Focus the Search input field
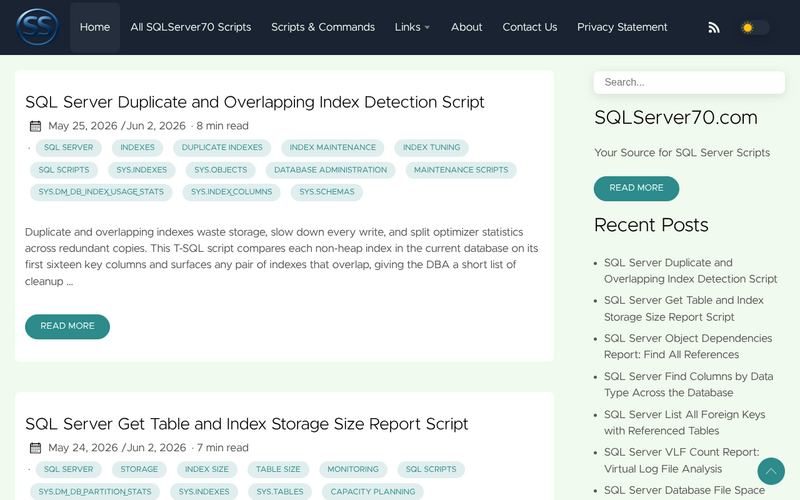 689,82
